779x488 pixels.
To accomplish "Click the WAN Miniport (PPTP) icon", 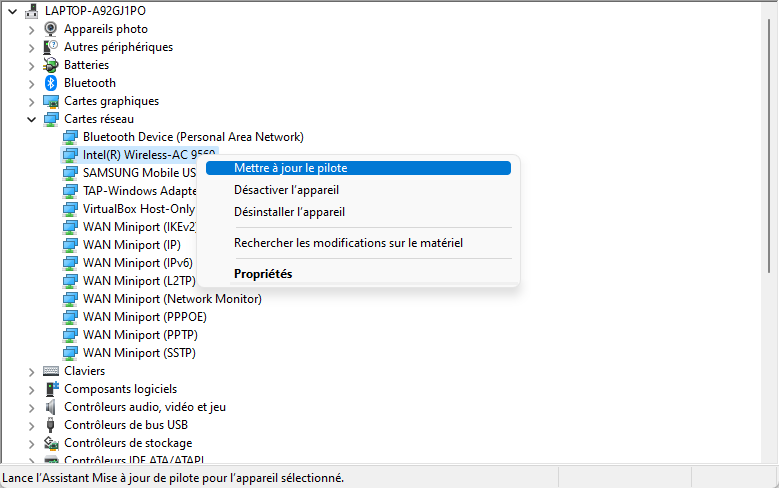I will click(x=70, y=335).
